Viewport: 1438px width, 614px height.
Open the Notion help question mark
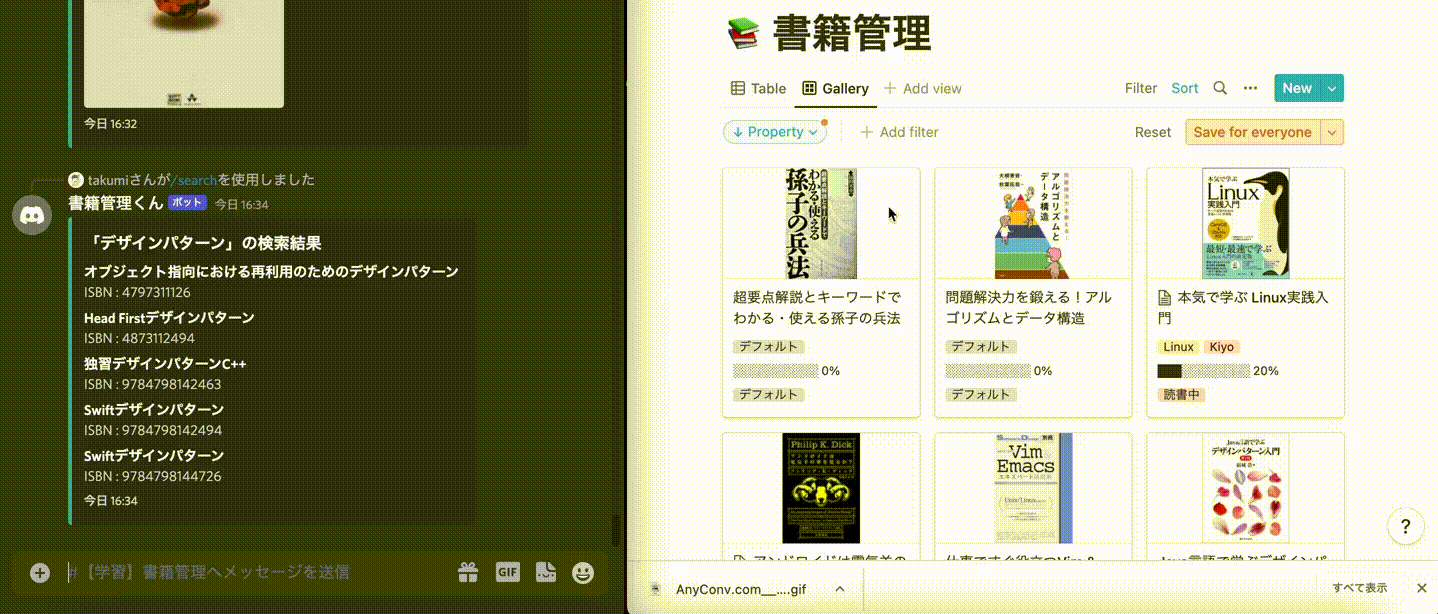1405,526
